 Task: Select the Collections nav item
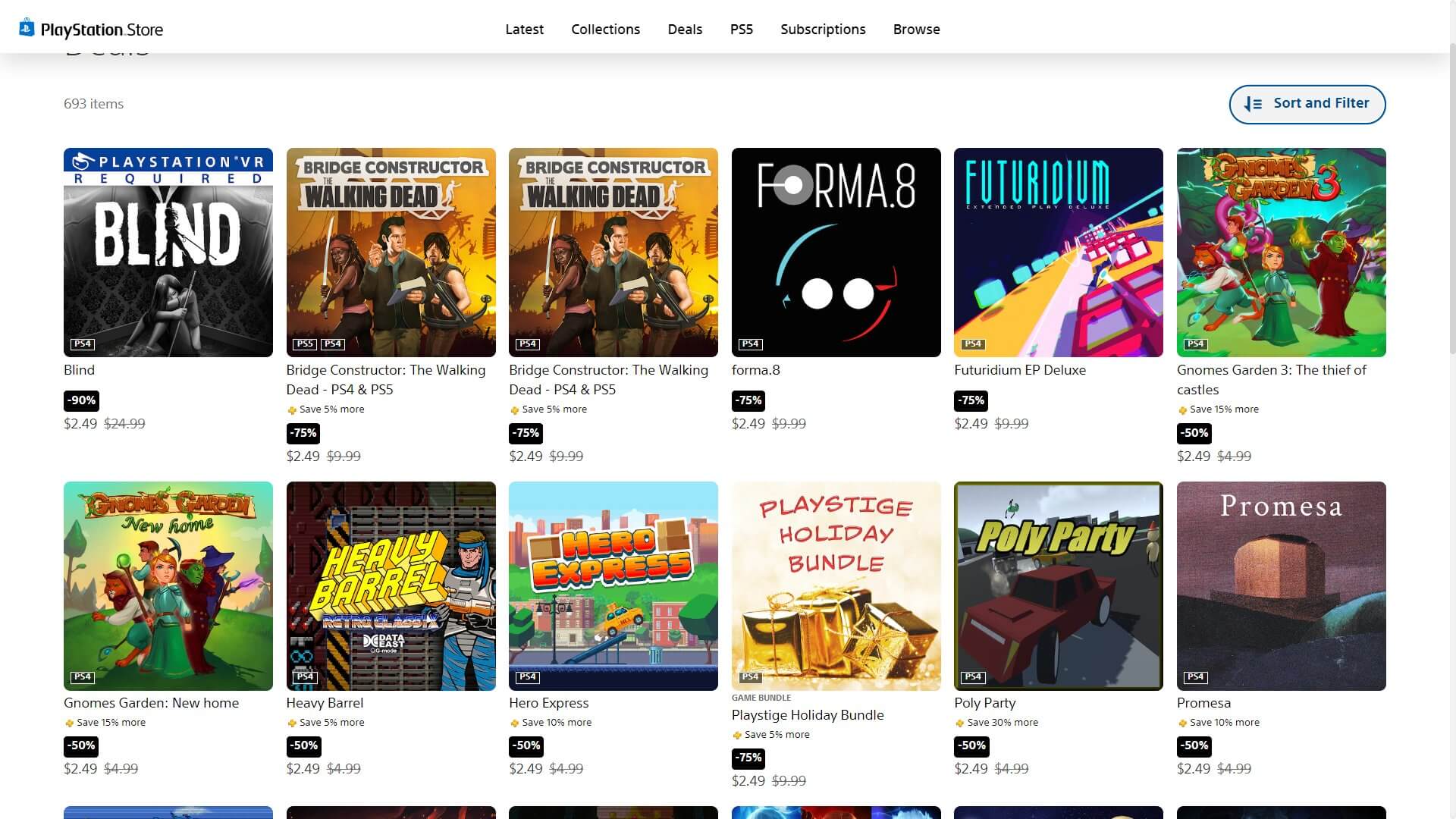tap(605, 30)
